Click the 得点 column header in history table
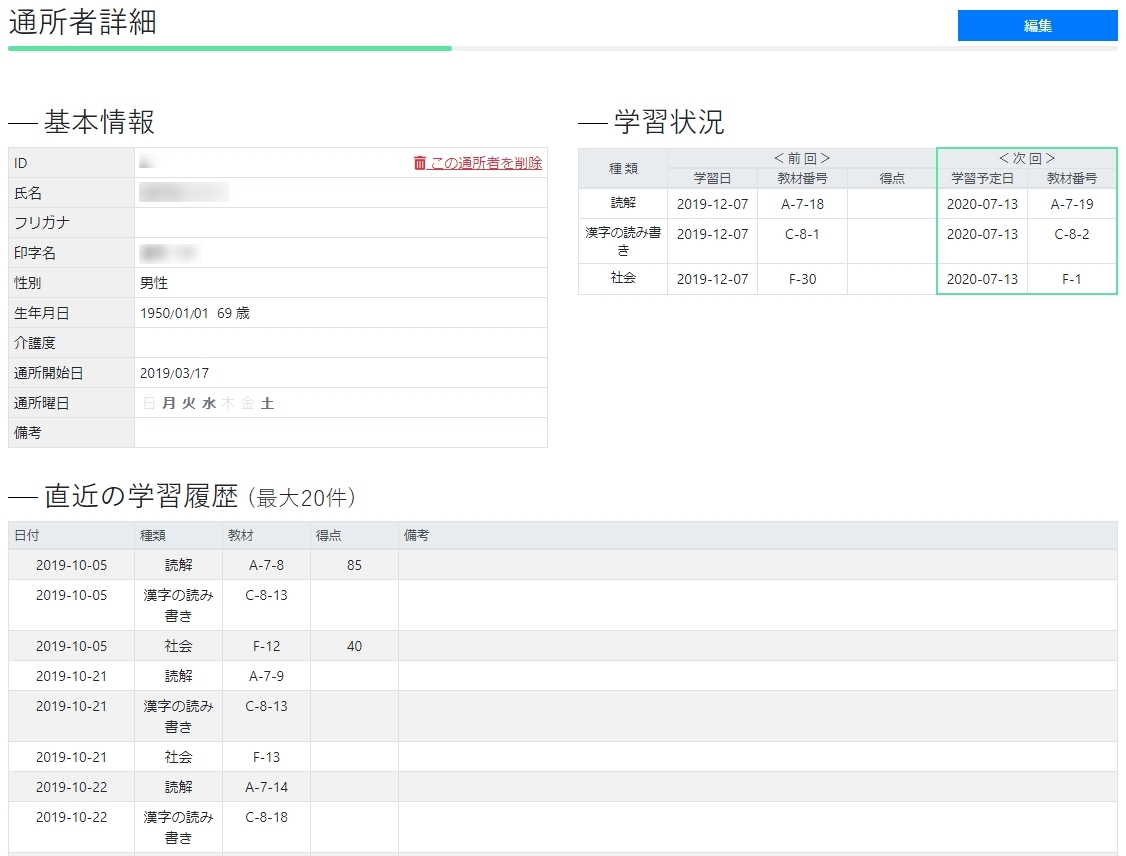 [330, 535]
